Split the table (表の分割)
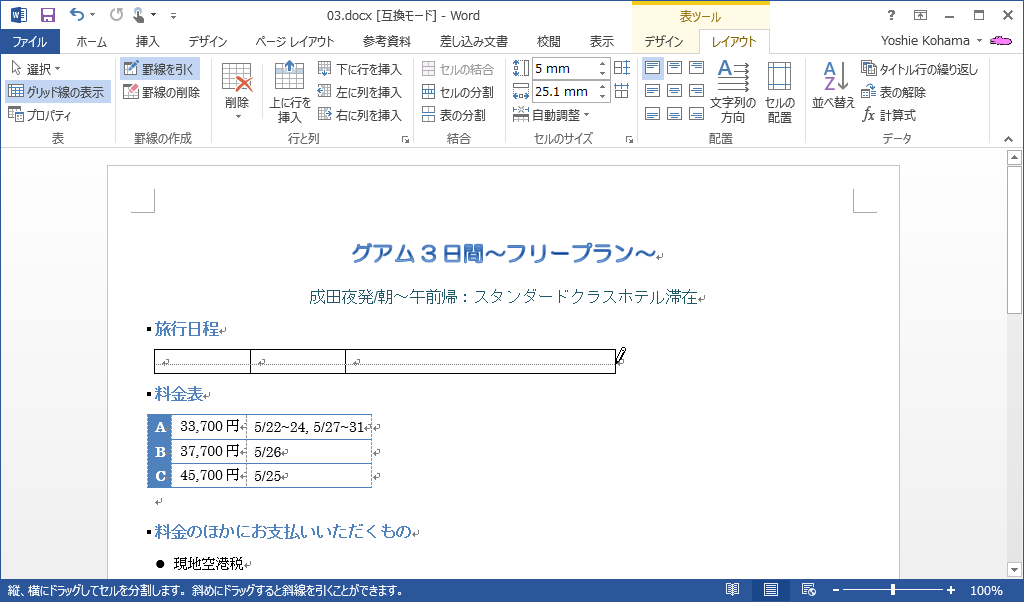Viewport: 1024px width, 602px height. coord(454,115)
